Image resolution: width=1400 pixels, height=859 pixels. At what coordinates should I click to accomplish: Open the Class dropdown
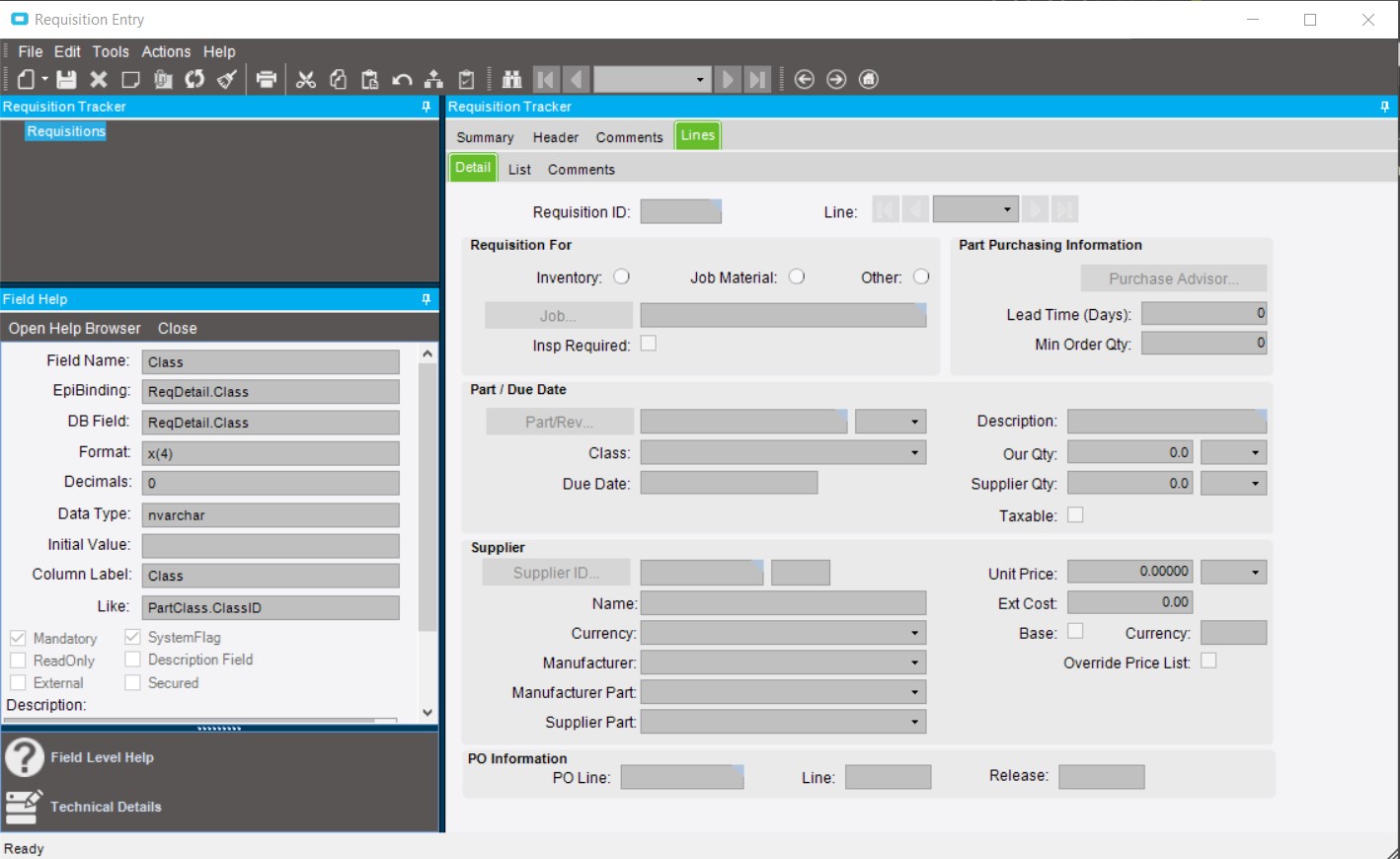pyautogui.click(x=915, y=452)
